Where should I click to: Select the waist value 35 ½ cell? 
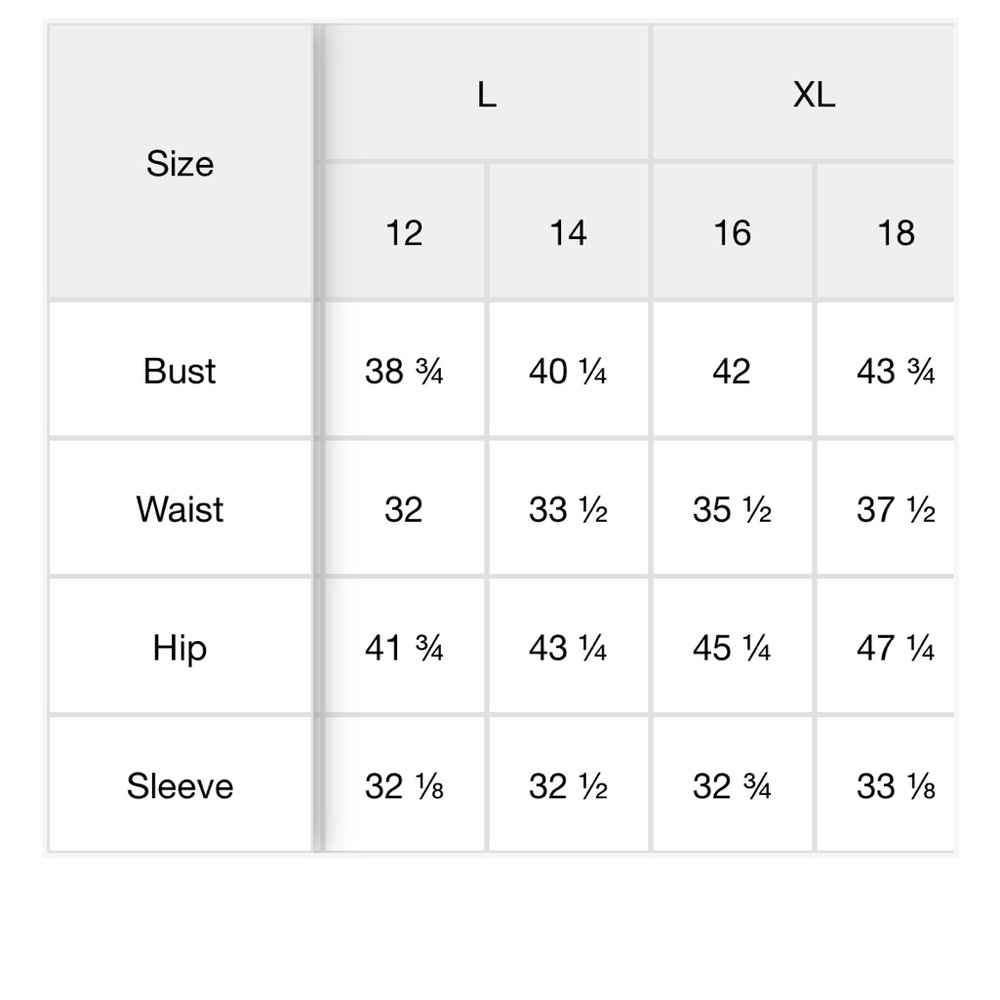[x=732, y=509]
